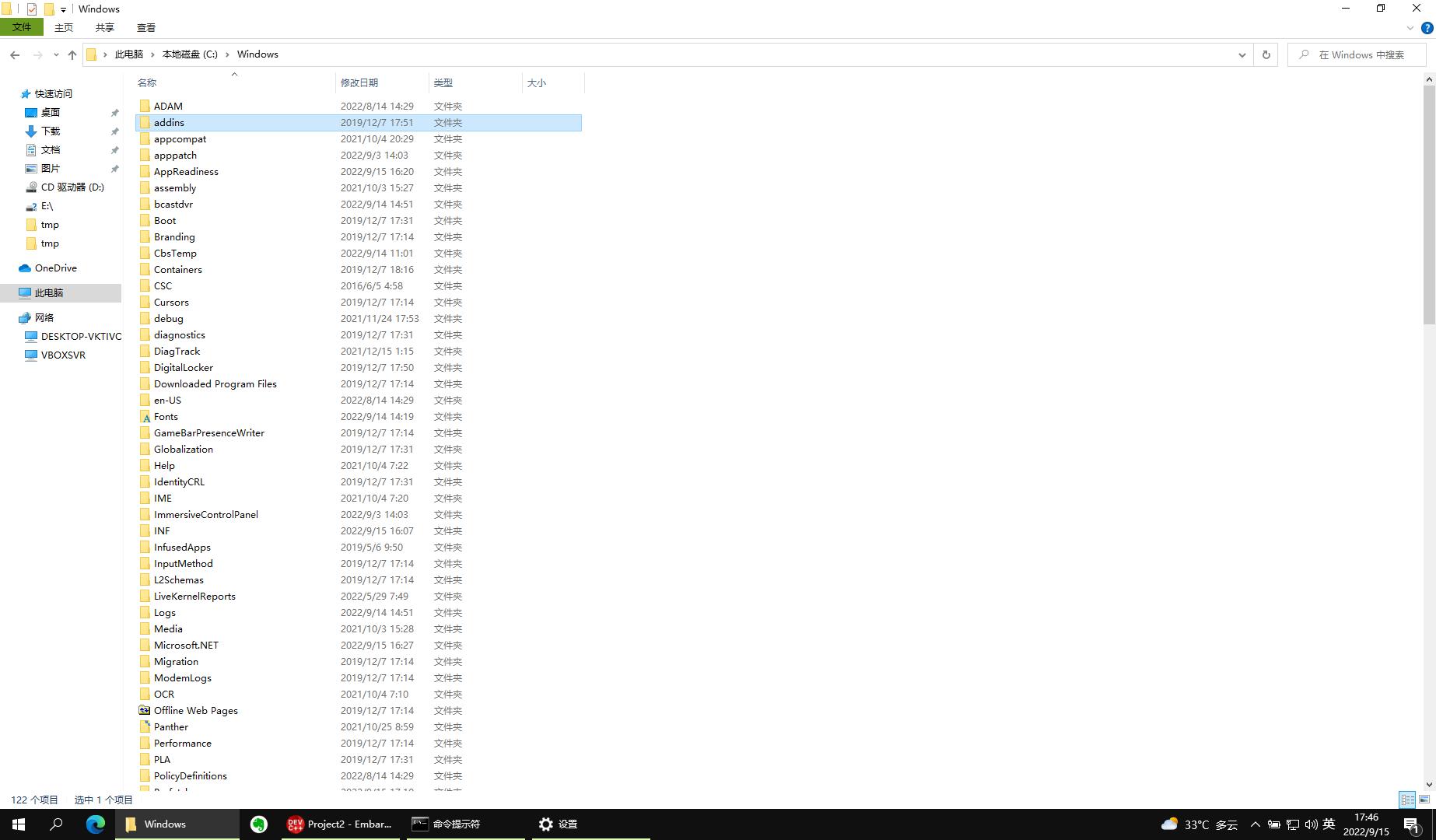Open 文档 in quick access
This screenshot has height=840, width=1436.
tap(51, 149)
